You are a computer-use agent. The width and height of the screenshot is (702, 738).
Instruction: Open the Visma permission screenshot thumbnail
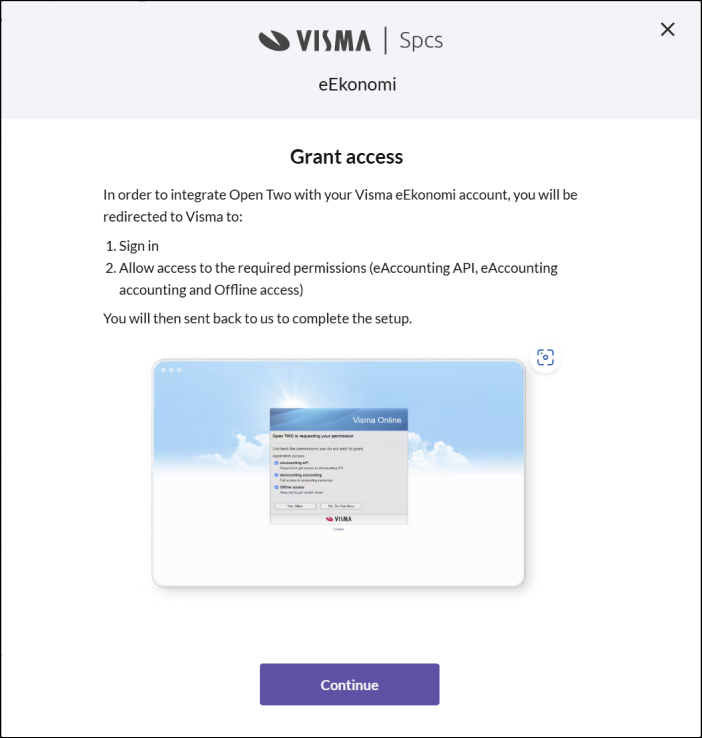(338, 473)
